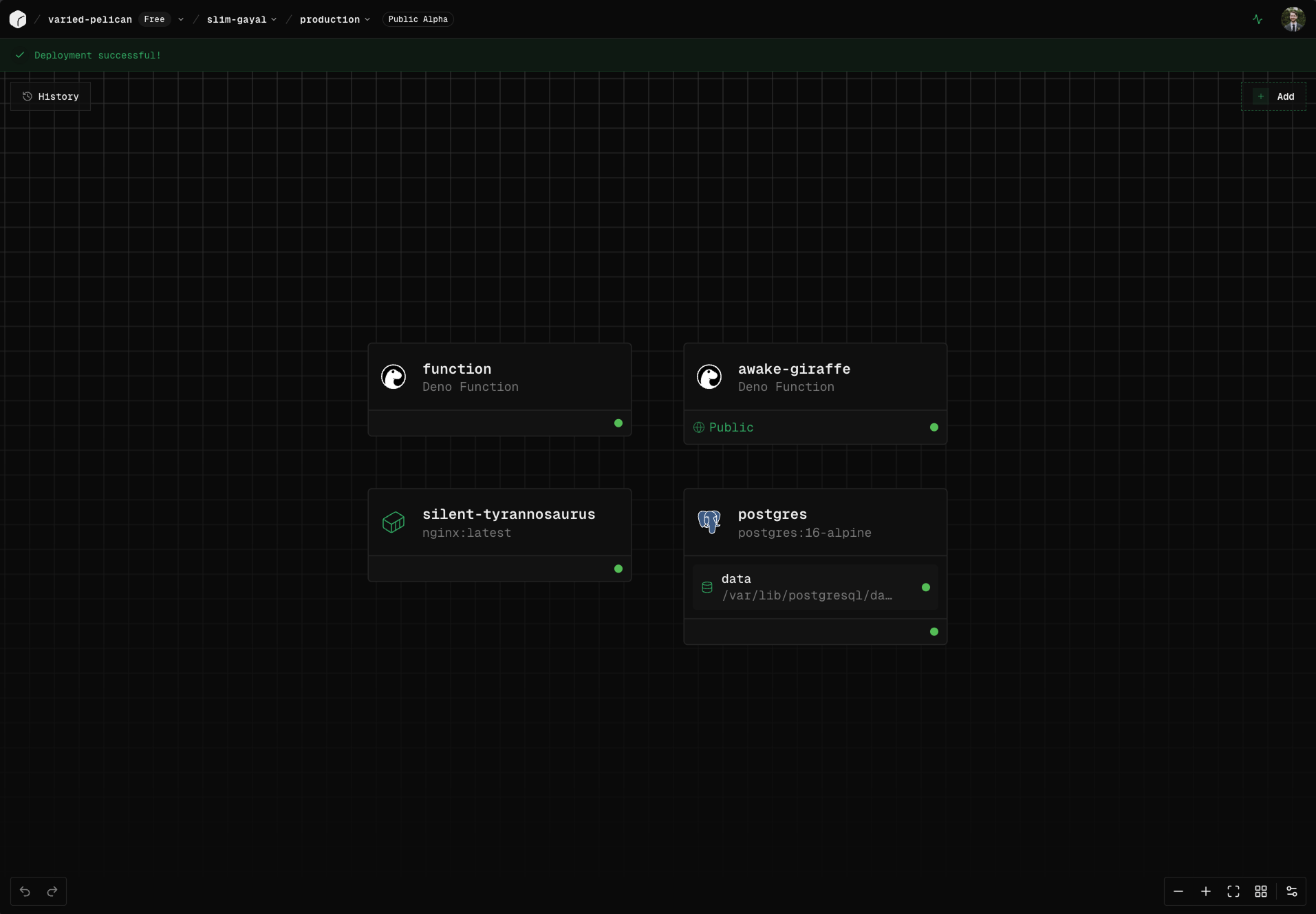
Task: Expand the production environment dropdown
Action: pos(369,19)
